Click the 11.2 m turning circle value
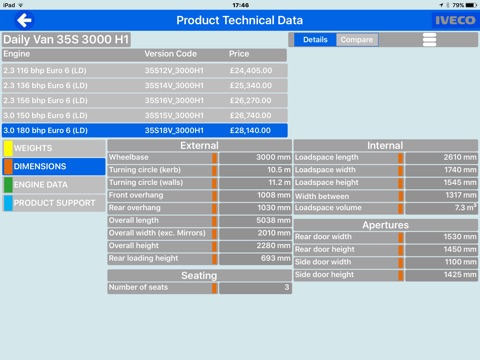This screenshot has width=480, height=360. [279, 183]
